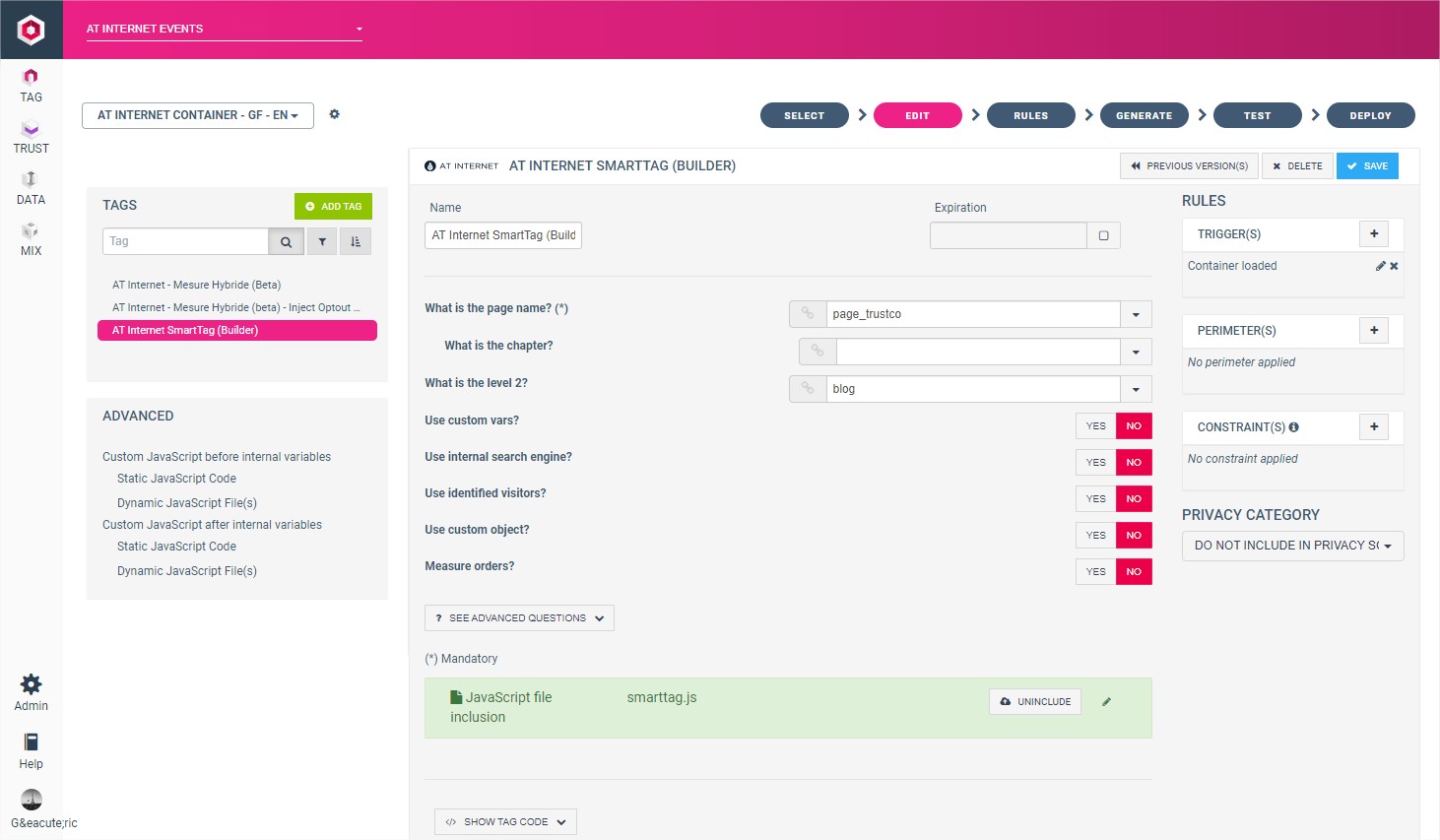The width and height of the screenshot is (1440, 840).
Task: Open the AT Internet Container dropdown
Action: pyautogui.click(x=197, y=115)
